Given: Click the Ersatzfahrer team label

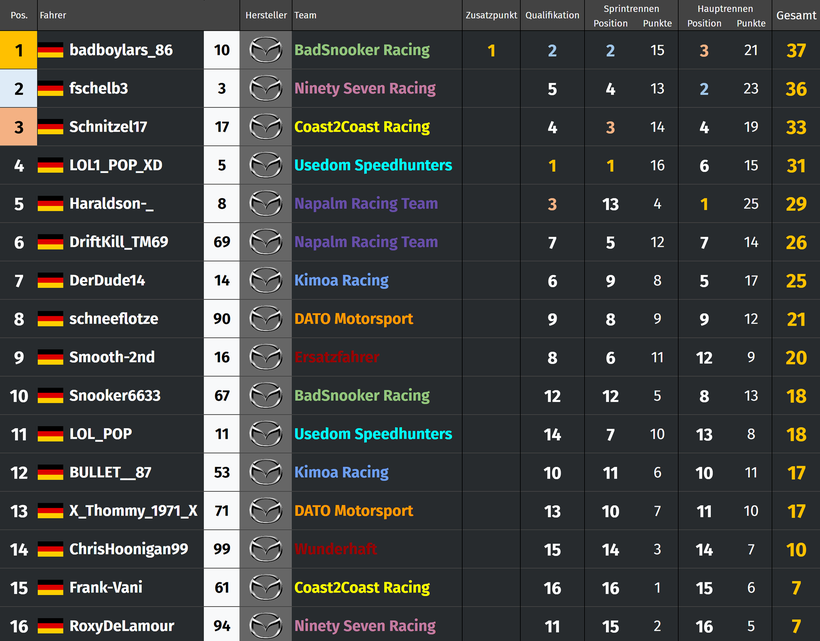Looking at the screenshot, I should click(x=337, y=357).
